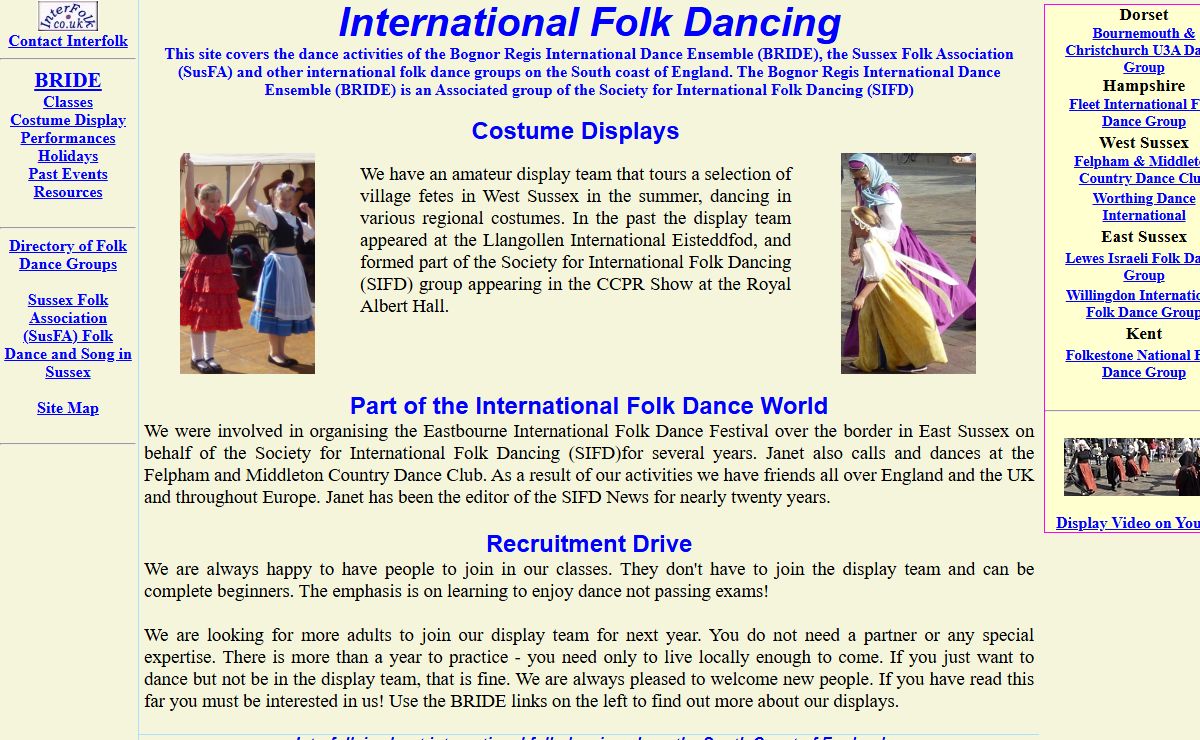Image resolution: width=1200 pixels, height=740 pixels.
Task: Open the Sussex Folk Association (SusFA) link
Action: 68,336
